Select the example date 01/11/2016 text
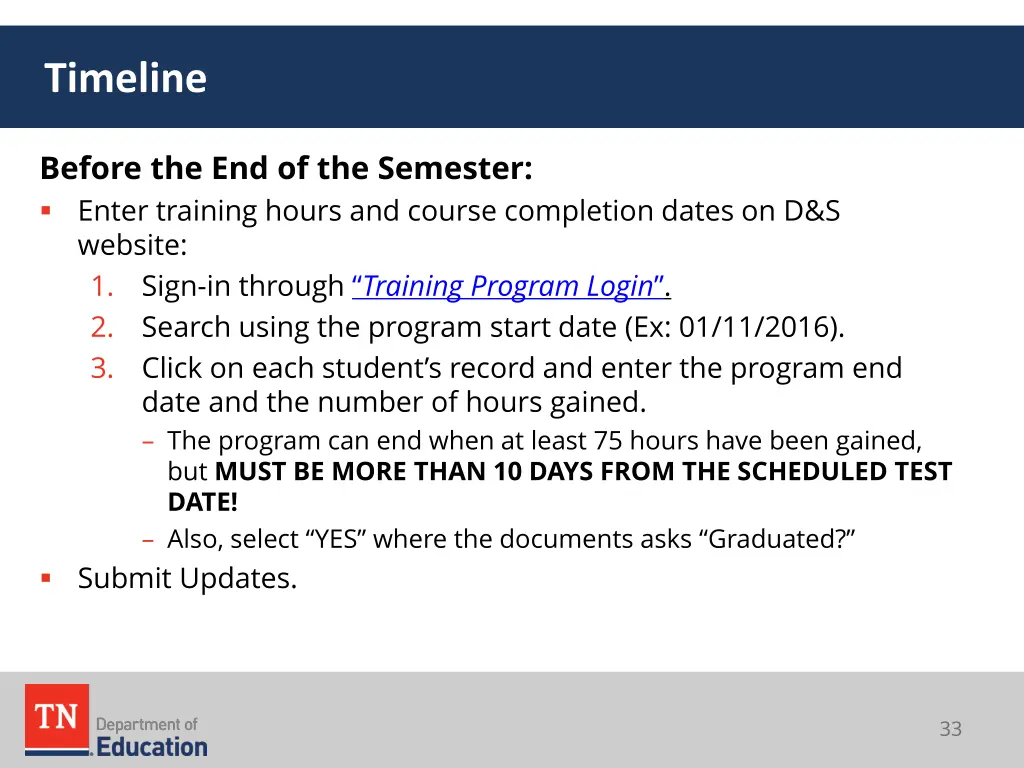 click(754, 327)
